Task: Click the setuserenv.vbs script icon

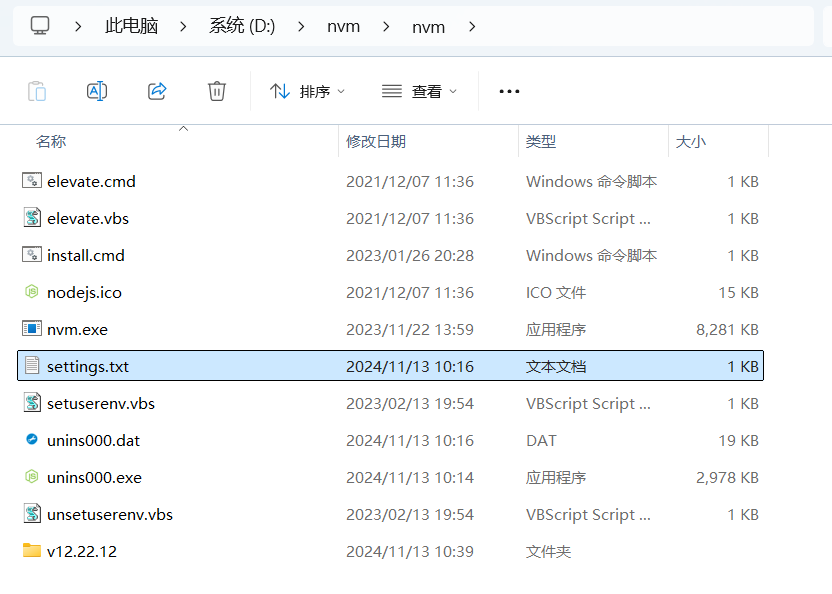Action: 32,403
